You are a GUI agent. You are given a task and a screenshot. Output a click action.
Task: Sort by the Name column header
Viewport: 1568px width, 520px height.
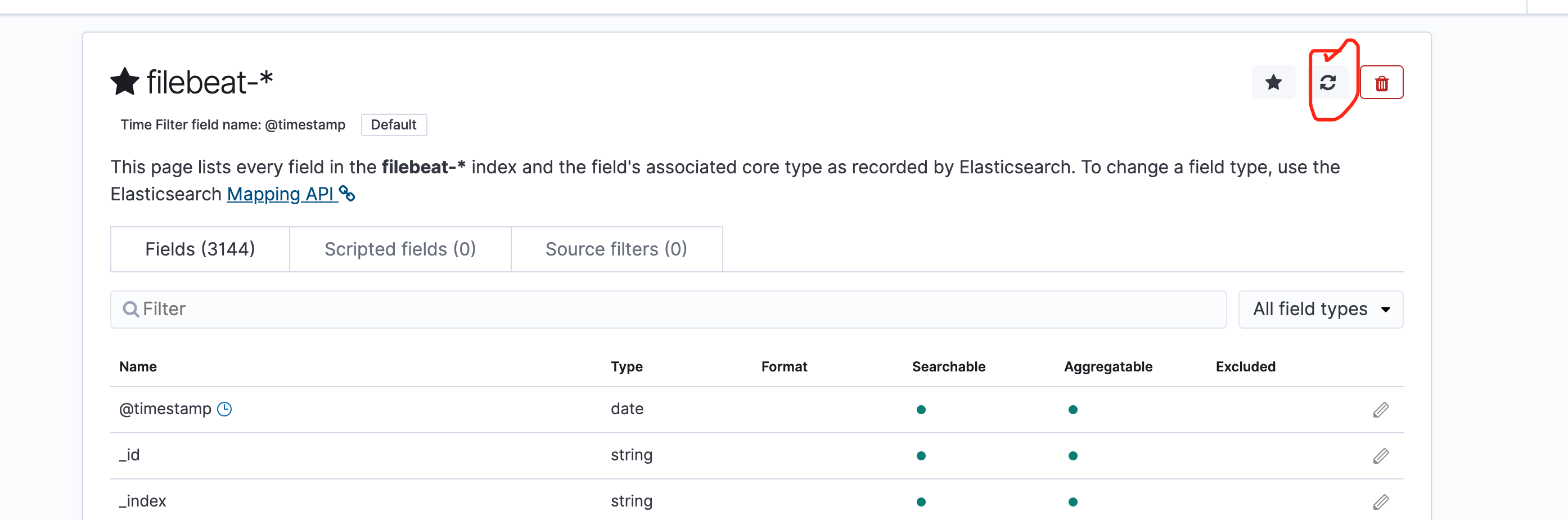(x=138, y=366)
